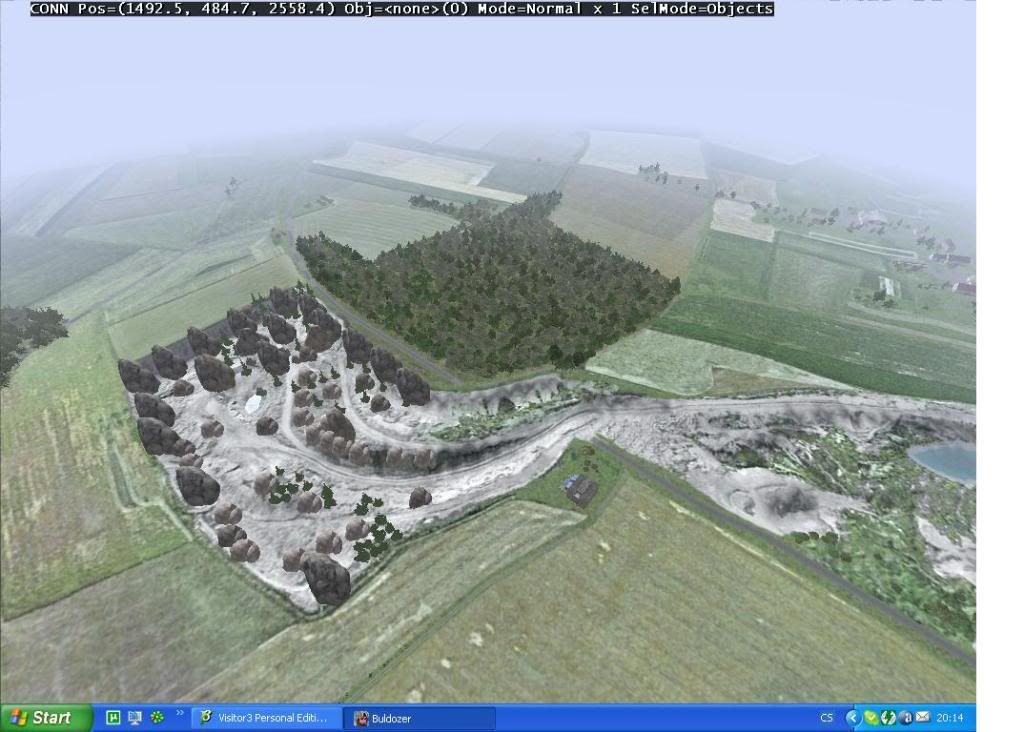Click the monitor quick launch icon
The height and width of the screenshot is (732, 1024).
click(x=134, y=718)
